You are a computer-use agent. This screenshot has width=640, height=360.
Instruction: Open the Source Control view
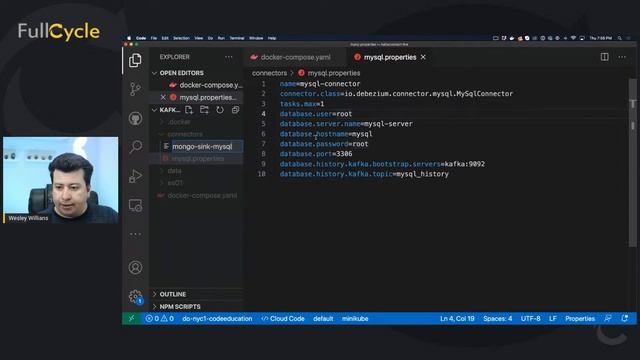click(x=135, y=89)
